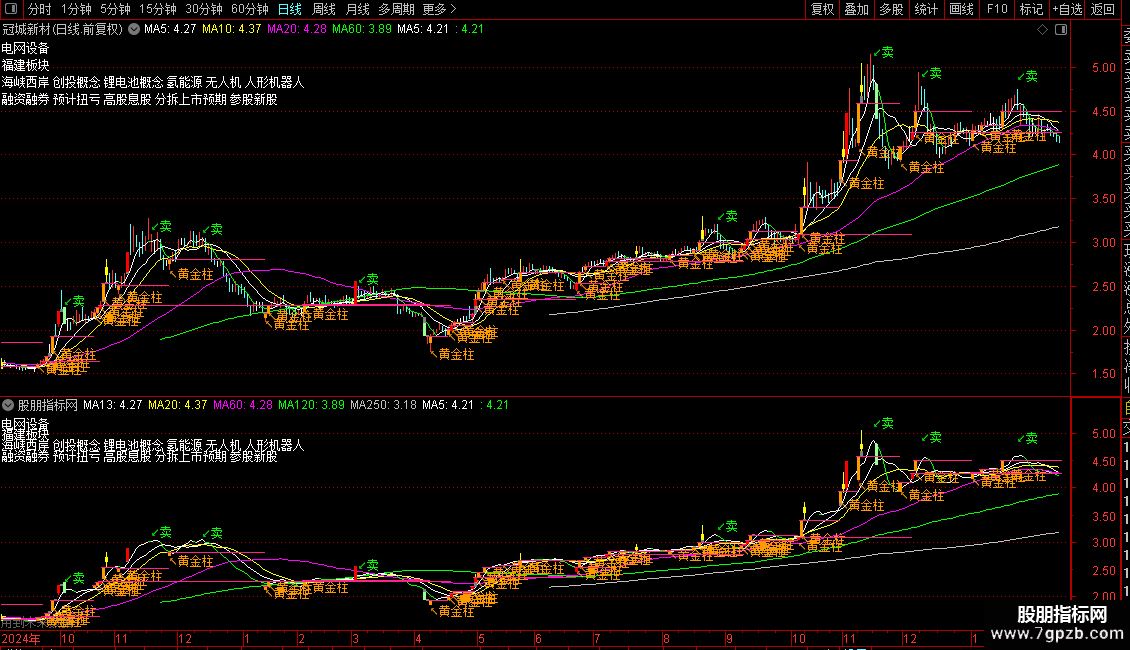
Task: Select the 15分钟 period tab
Action: point(158,9)
